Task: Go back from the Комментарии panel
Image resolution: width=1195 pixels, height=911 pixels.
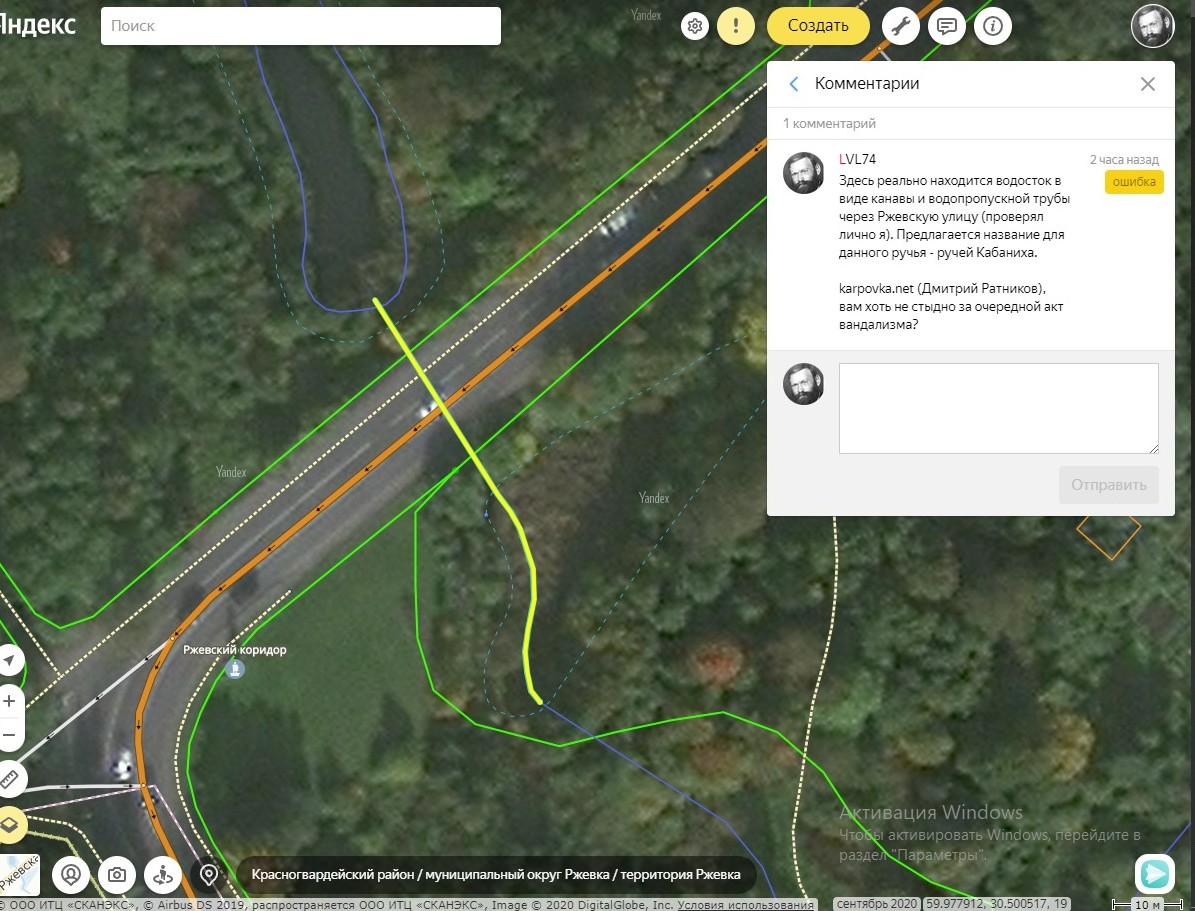Action: click(794, 84)
